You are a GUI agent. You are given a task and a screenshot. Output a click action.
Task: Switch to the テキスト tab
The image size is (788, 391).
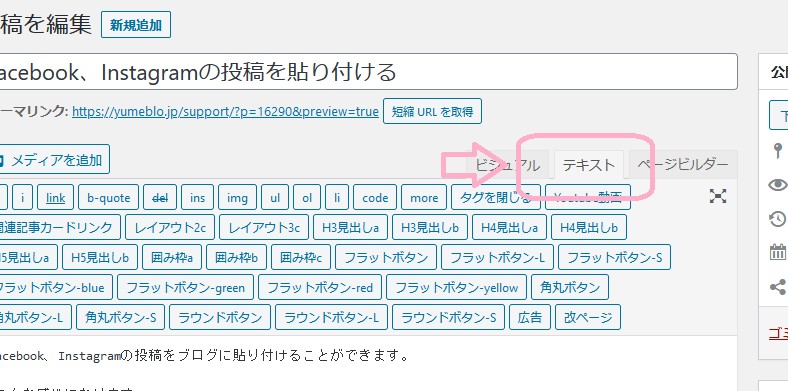(x=588, y=165)
